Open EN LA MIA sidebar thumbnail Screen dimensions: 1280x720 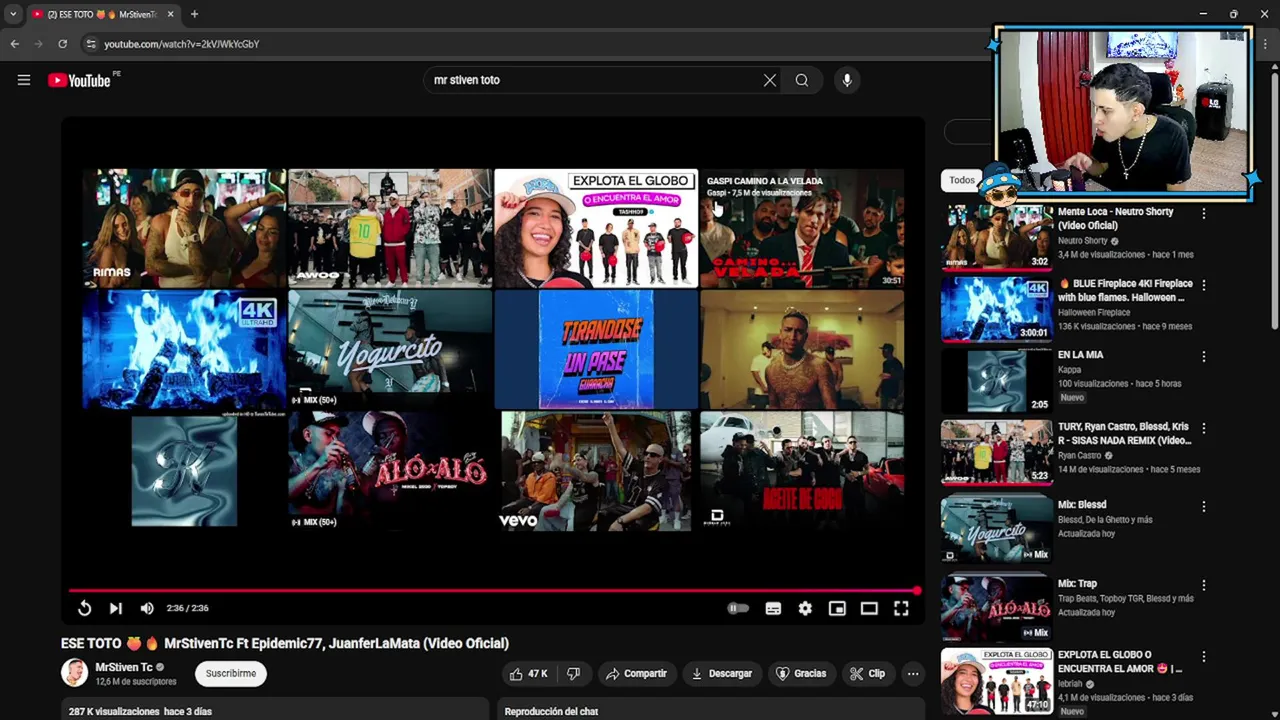click(x=997, y=381)
